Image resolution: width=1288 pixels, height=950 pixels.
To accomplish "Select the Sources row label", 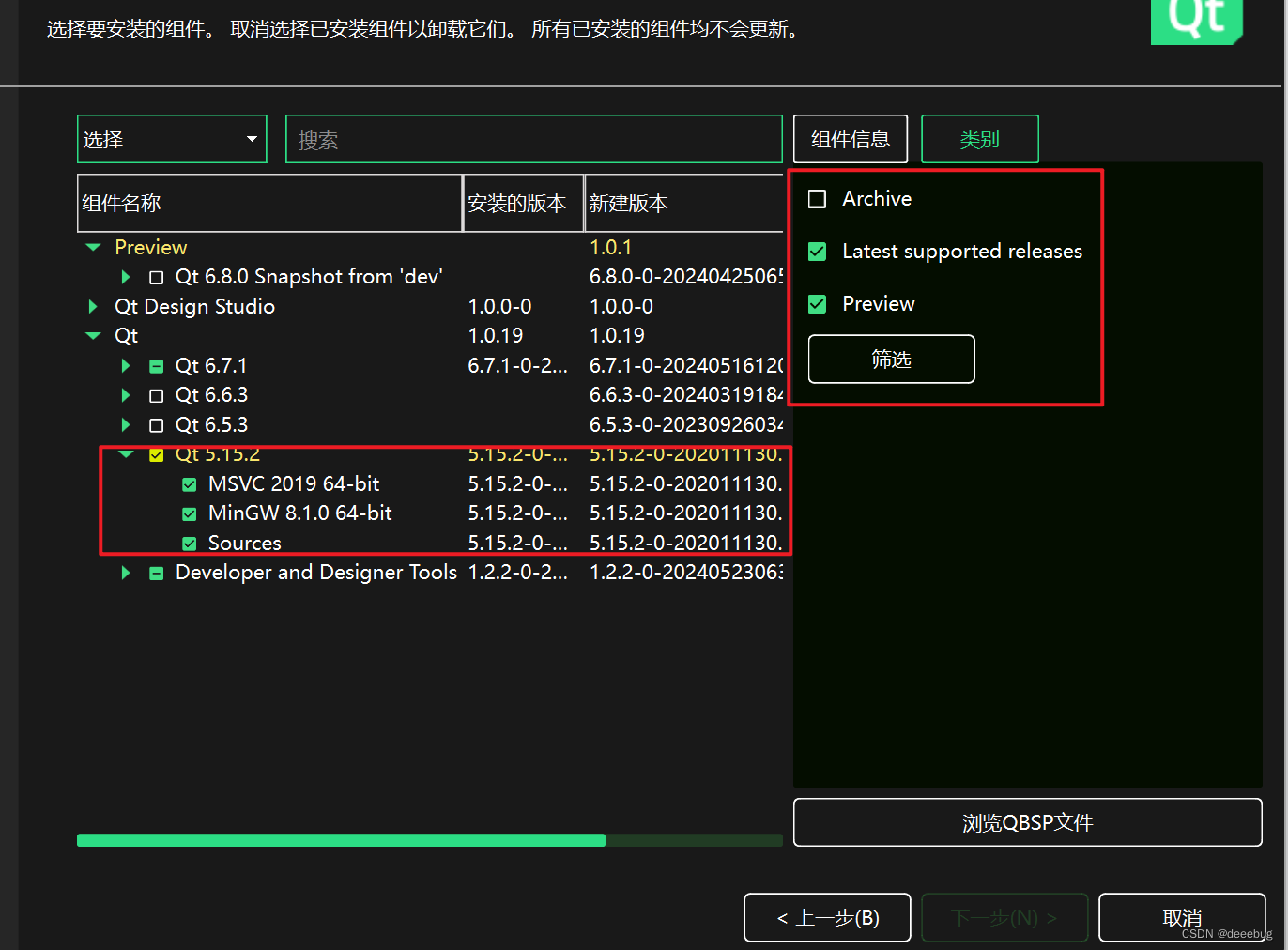I will tap(245, 544).
